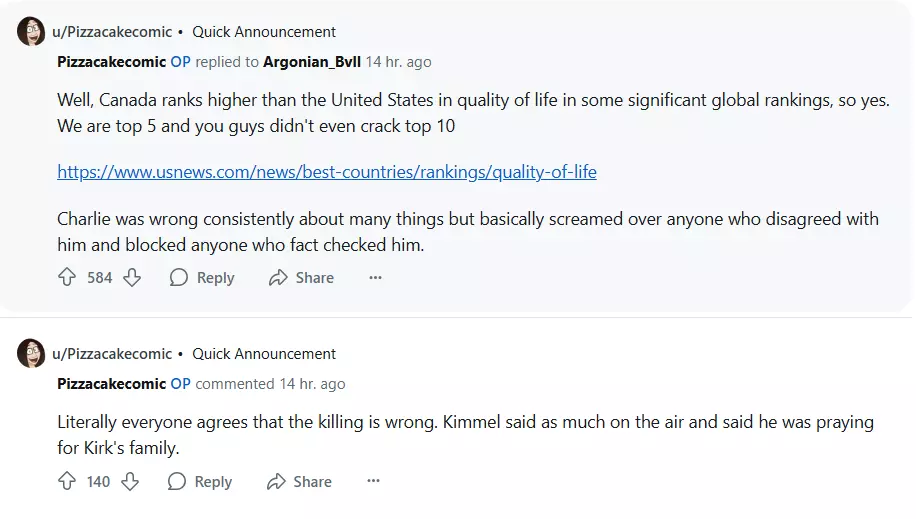Click Reply on the 584-point comment

pos(202,278)
